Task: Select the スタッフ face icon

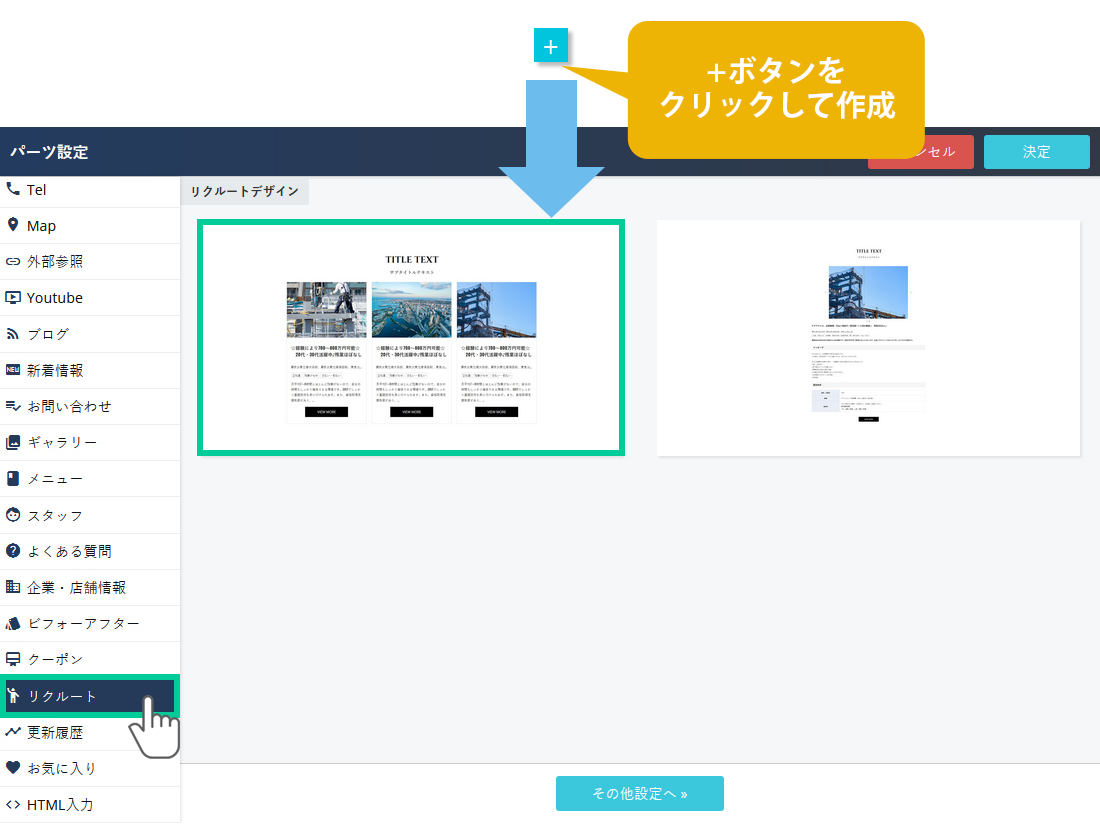Action: point(13,515)
